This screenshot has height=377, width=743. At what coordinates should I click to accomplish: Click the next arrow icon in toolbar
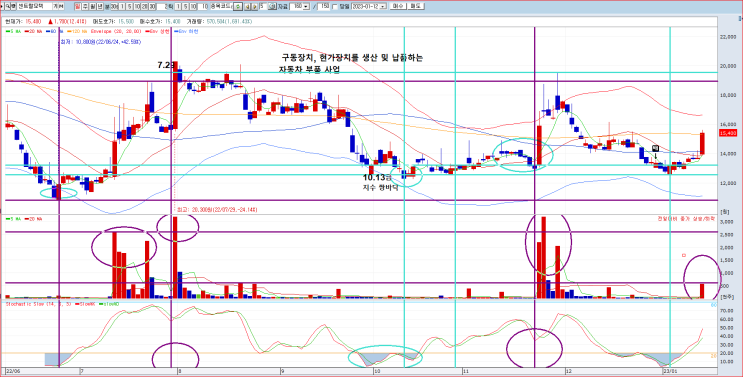tap(254, 7)
